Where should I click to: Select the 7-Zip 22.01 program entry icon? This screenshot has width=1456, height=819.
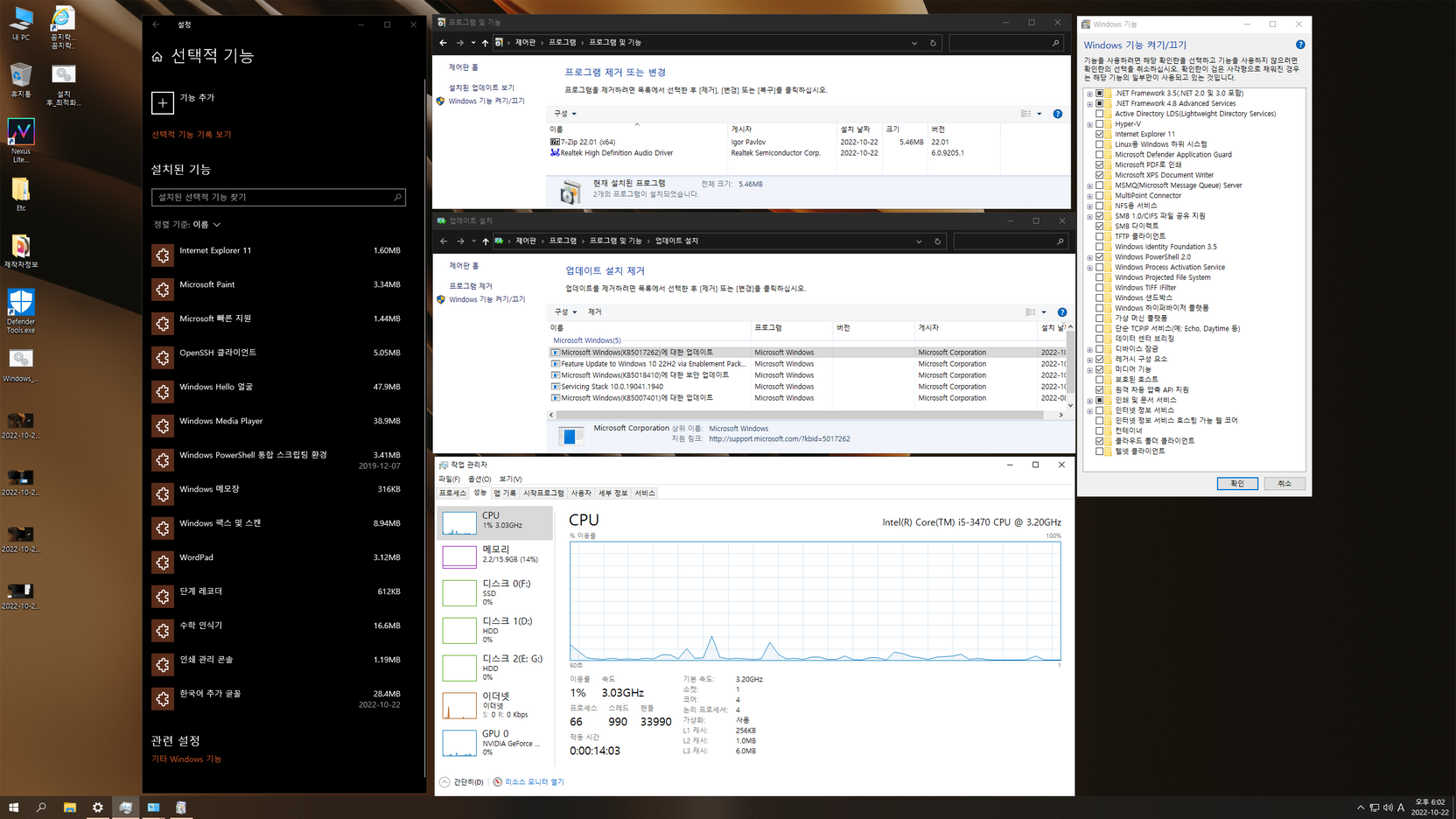click(555, 142)
